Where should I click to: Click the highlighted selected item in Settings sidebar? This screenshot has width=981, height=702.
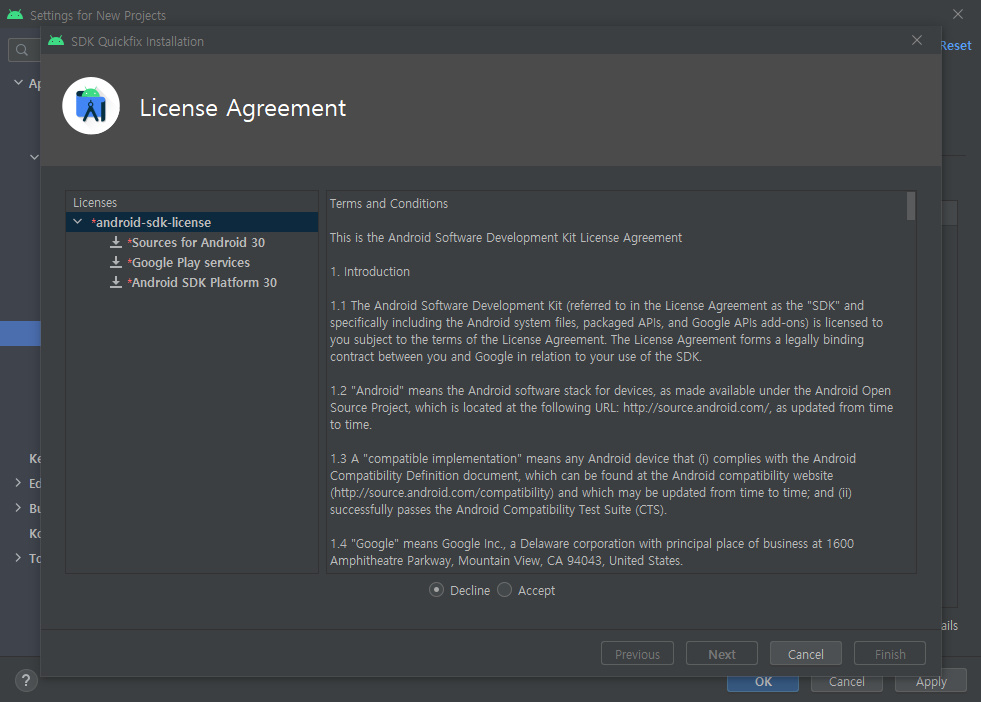coord(20,333)
